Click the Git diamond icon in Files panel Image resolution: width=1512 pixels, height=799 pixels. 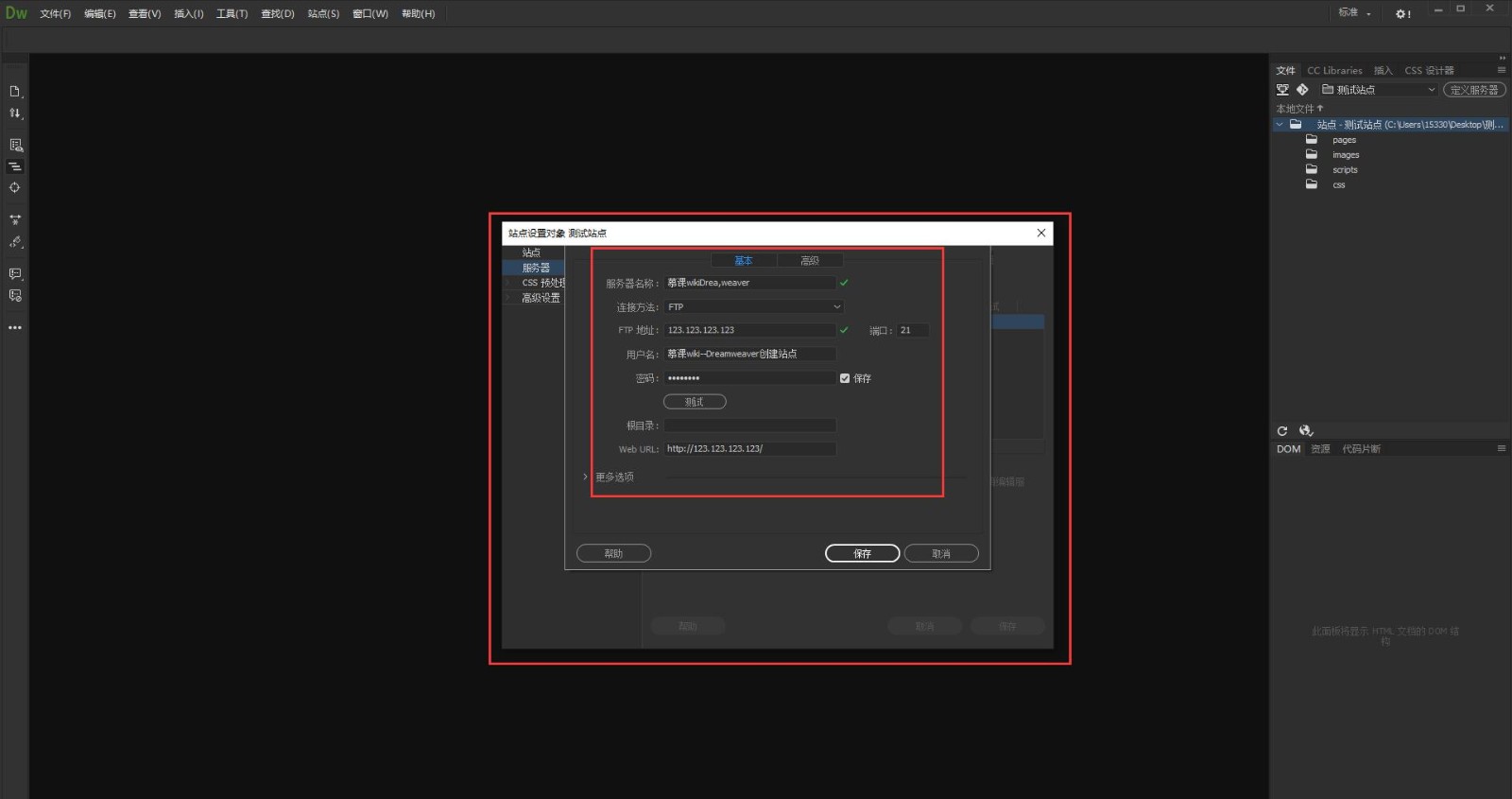tap(1302, 90)
